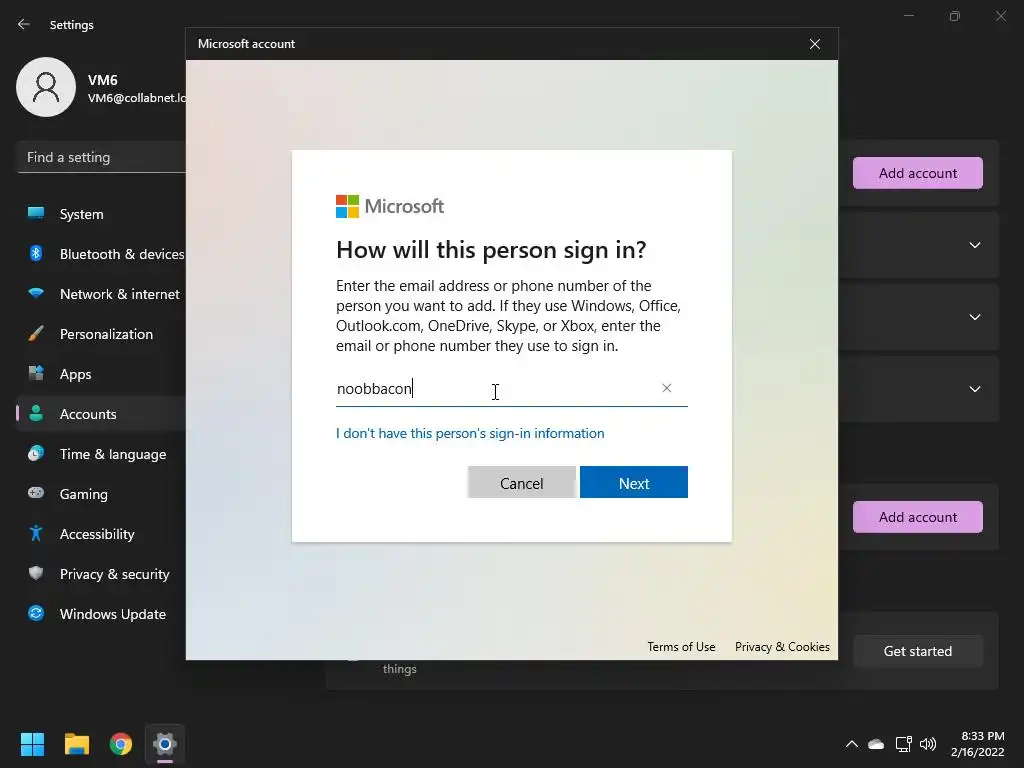1024x768 pixels.
Task: Focus the Find a setting search box
Action: [x=101, y=157]
